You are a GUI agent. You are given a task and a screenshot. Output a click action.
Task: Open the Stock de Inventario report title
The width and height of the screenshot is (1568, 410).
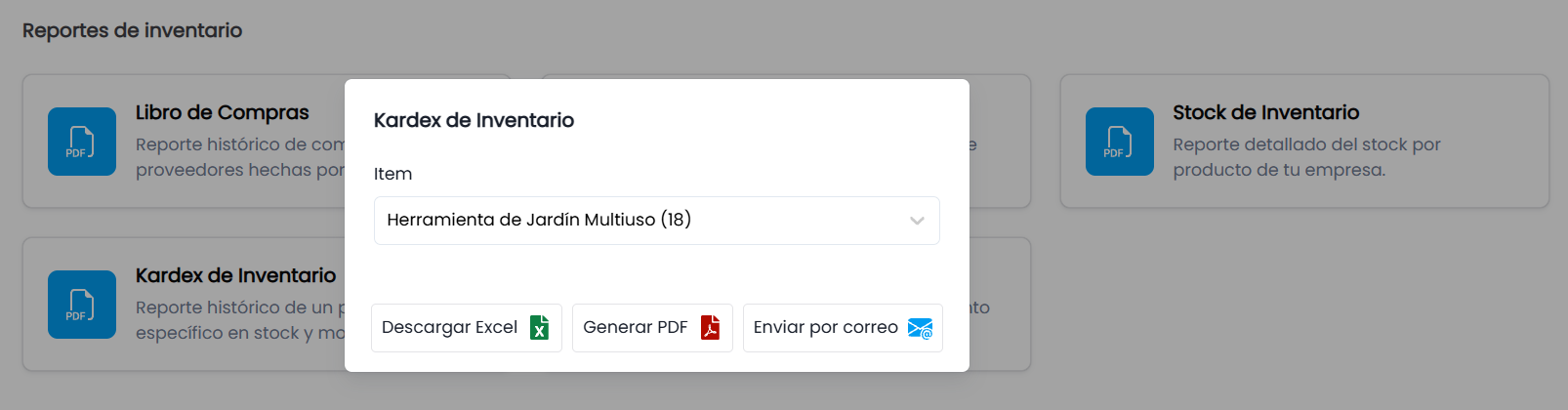[1266, 112]
